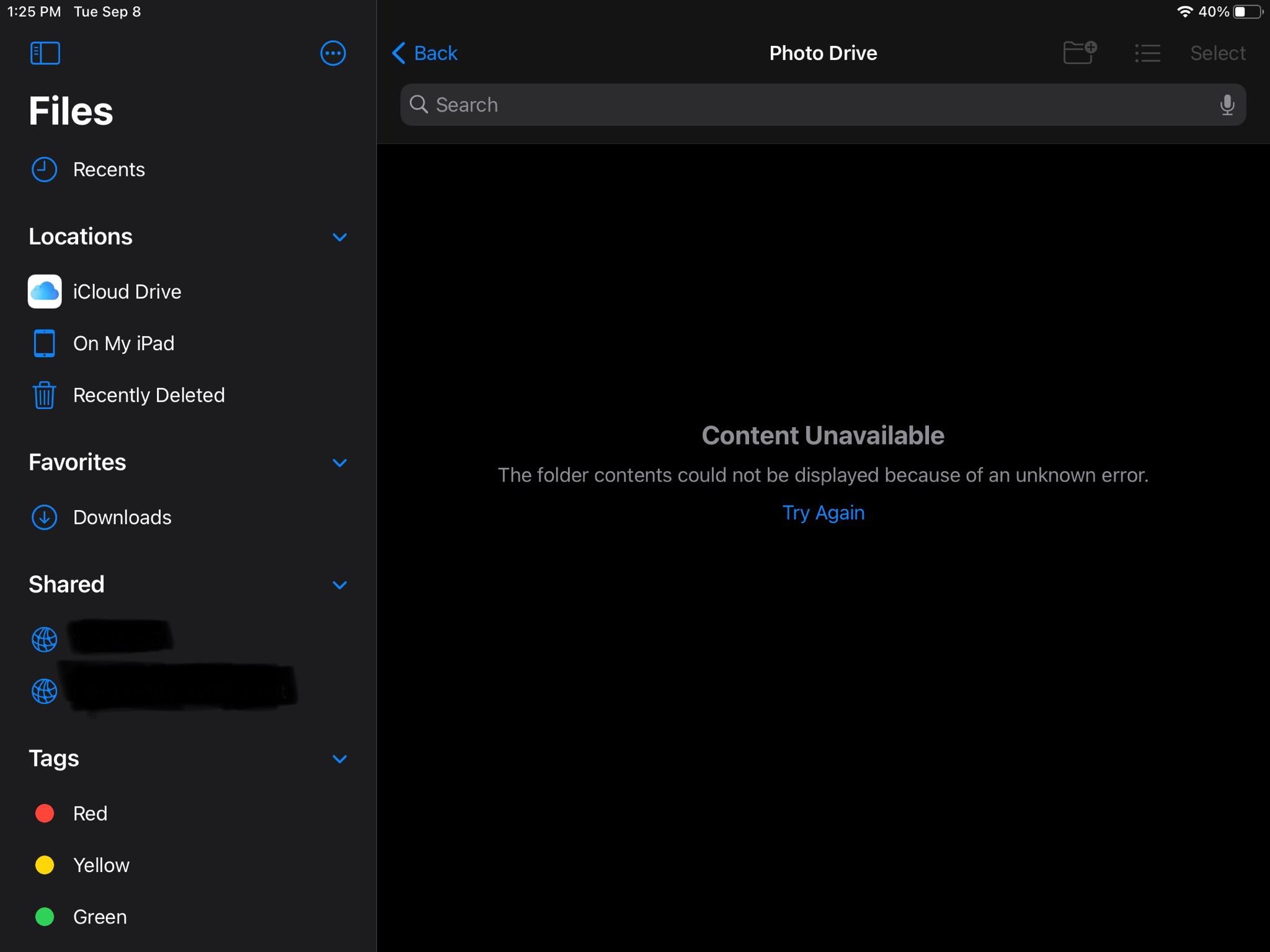Open the Downloads favorite
The image size is (1270, 952).
point(122,518)
